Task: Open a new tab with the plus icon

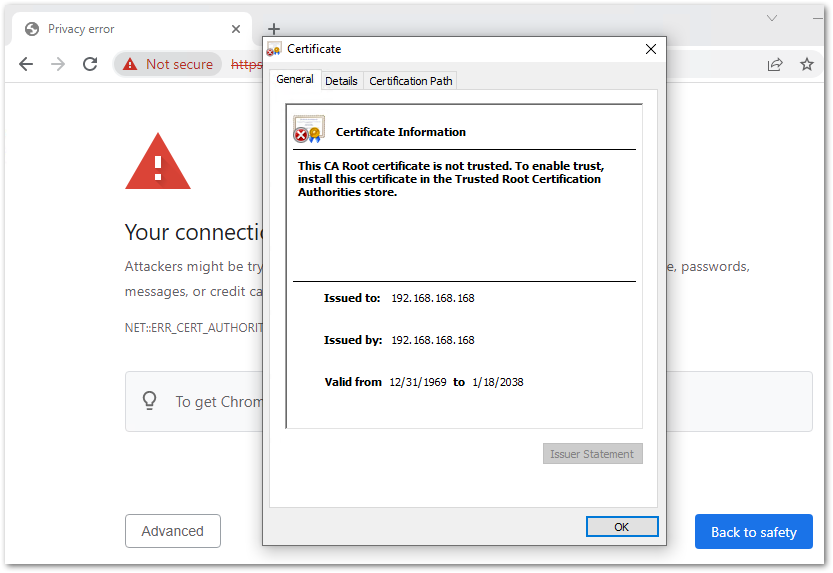Action: [x=274, y=29]
